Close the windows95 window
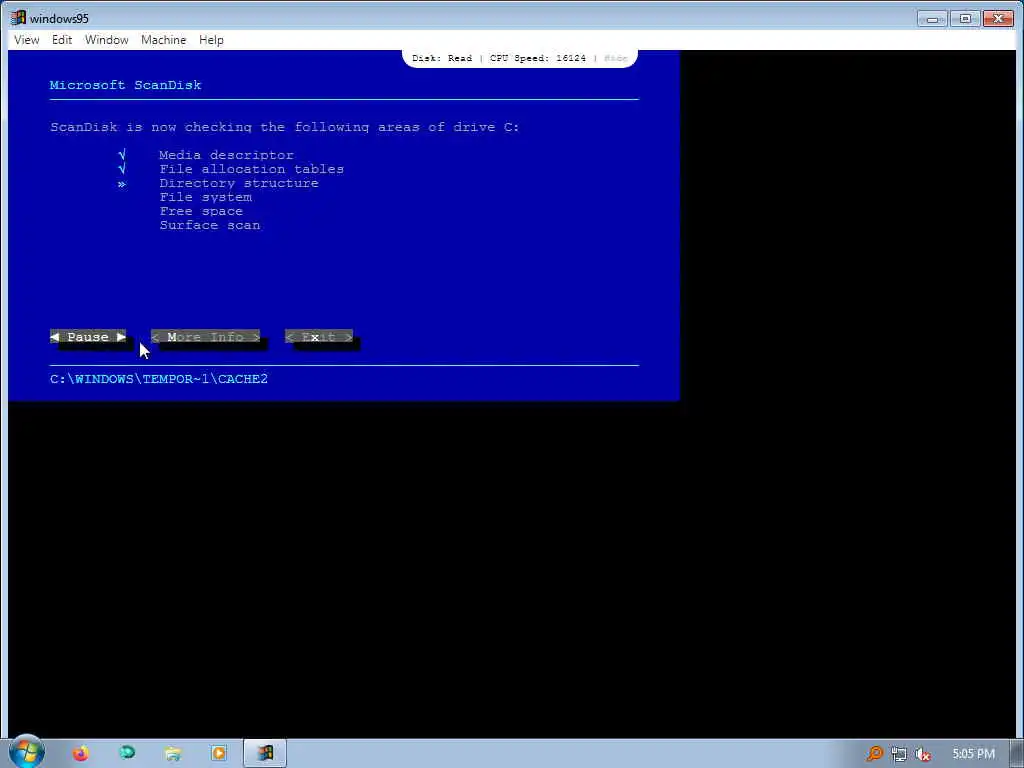 pos(998,19)
